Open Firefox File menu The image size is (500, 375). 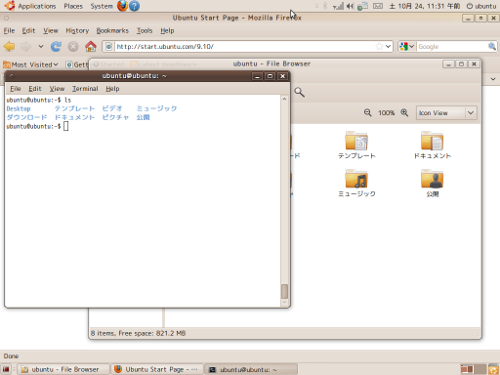(9, 31)
